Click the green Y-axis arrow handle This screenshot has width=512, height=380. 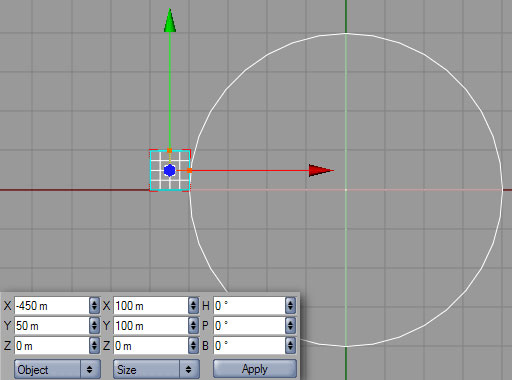(170, 21)
